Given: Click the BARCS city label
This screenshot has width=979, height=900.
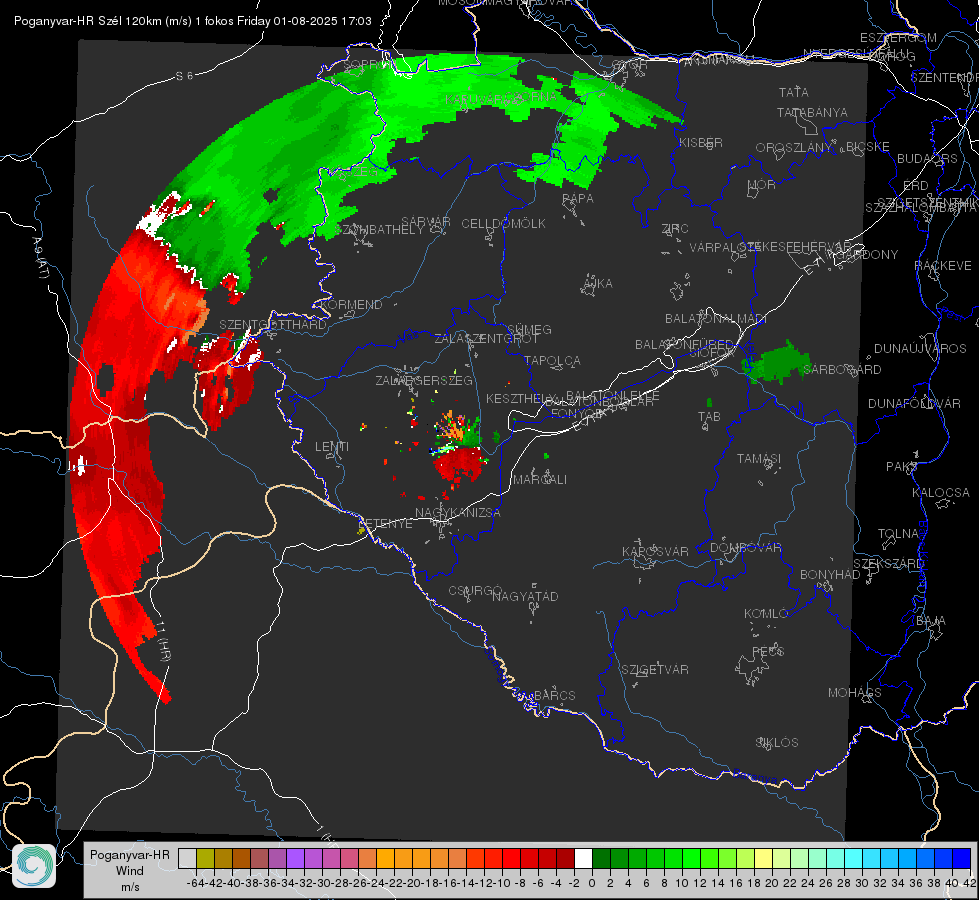Looking at the screenshot, I should pyautogui.click(x=554, y=696).
